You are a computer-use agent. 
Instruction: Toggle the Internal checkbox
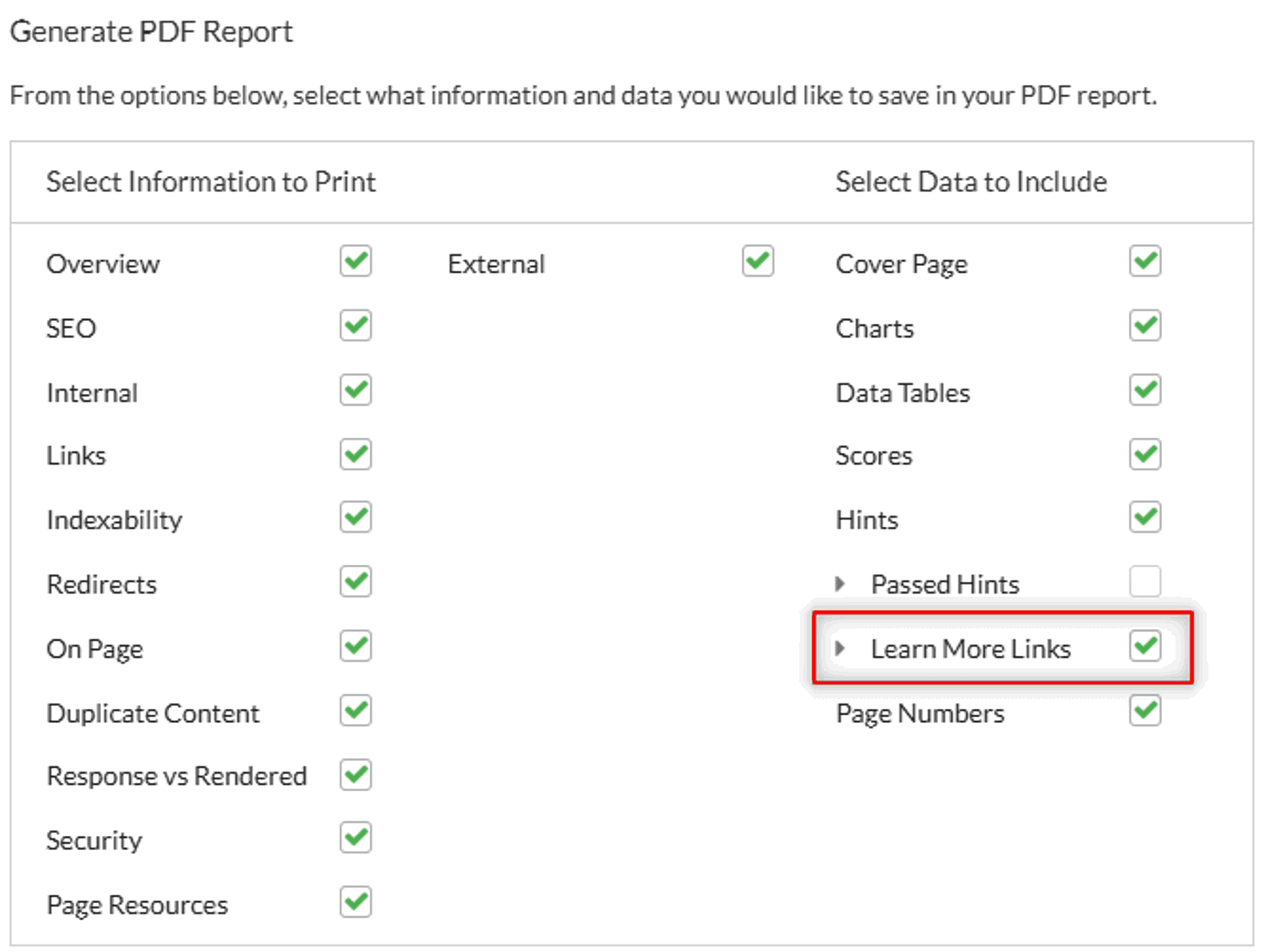[x=355, y=390]
